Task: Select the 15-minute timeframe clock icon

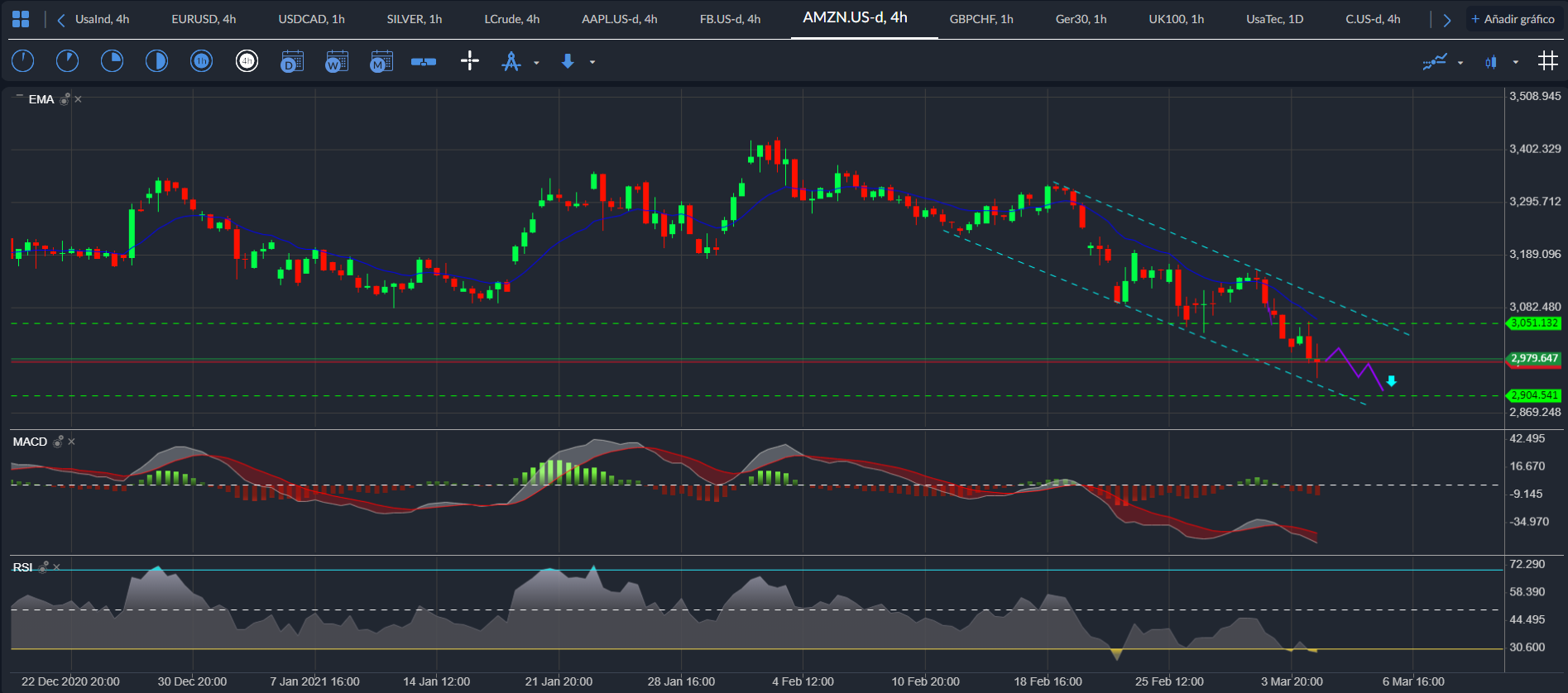Action: pyautogui.click(x=112, y=60)
